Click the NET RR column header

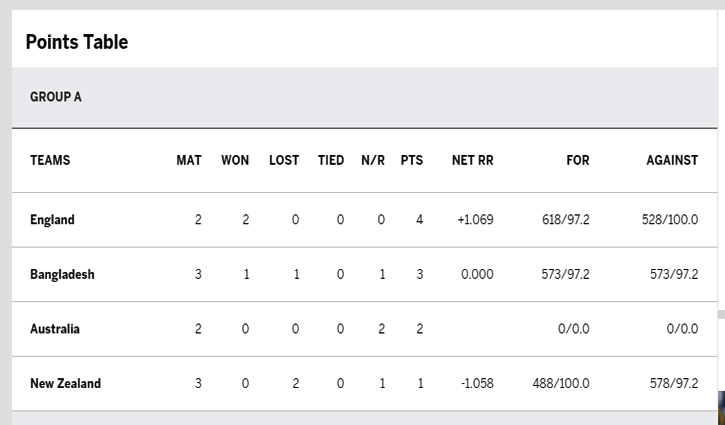[473, 160]
